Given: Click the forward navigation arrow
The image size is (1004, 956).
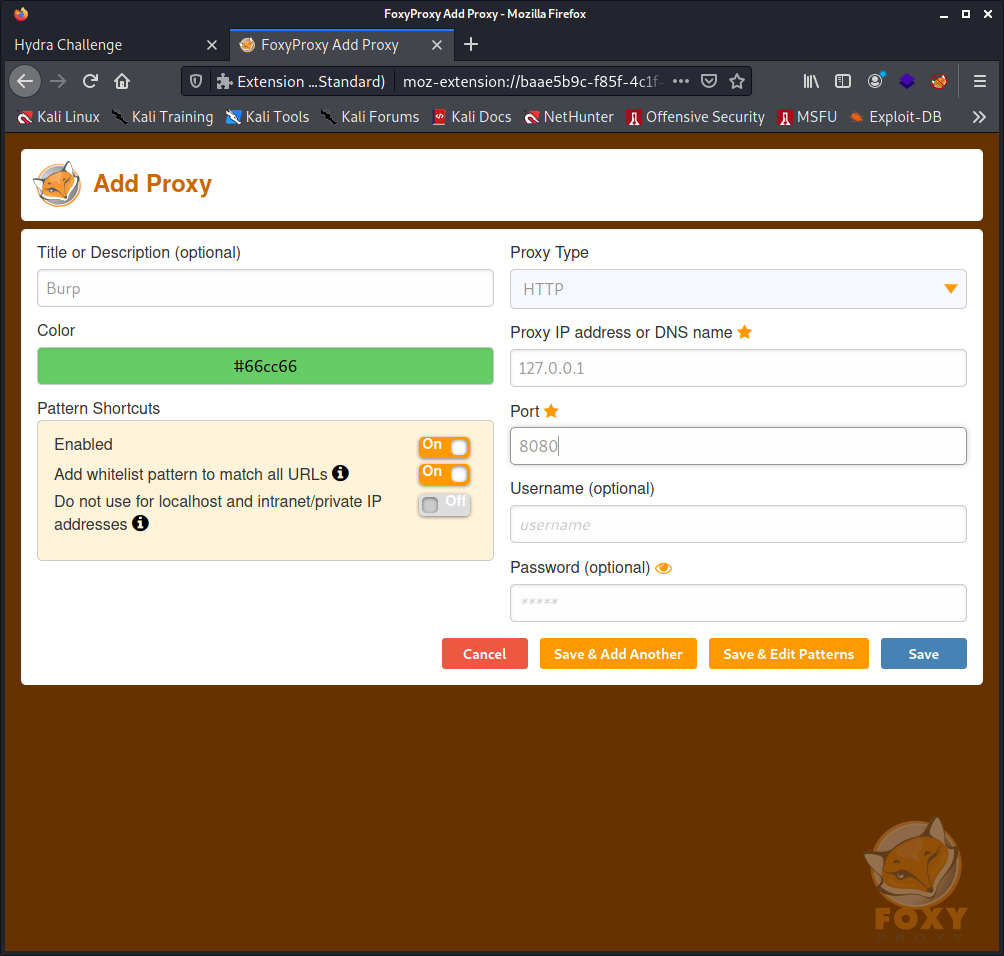Looking at the screenshot, I should coord(58,81).
